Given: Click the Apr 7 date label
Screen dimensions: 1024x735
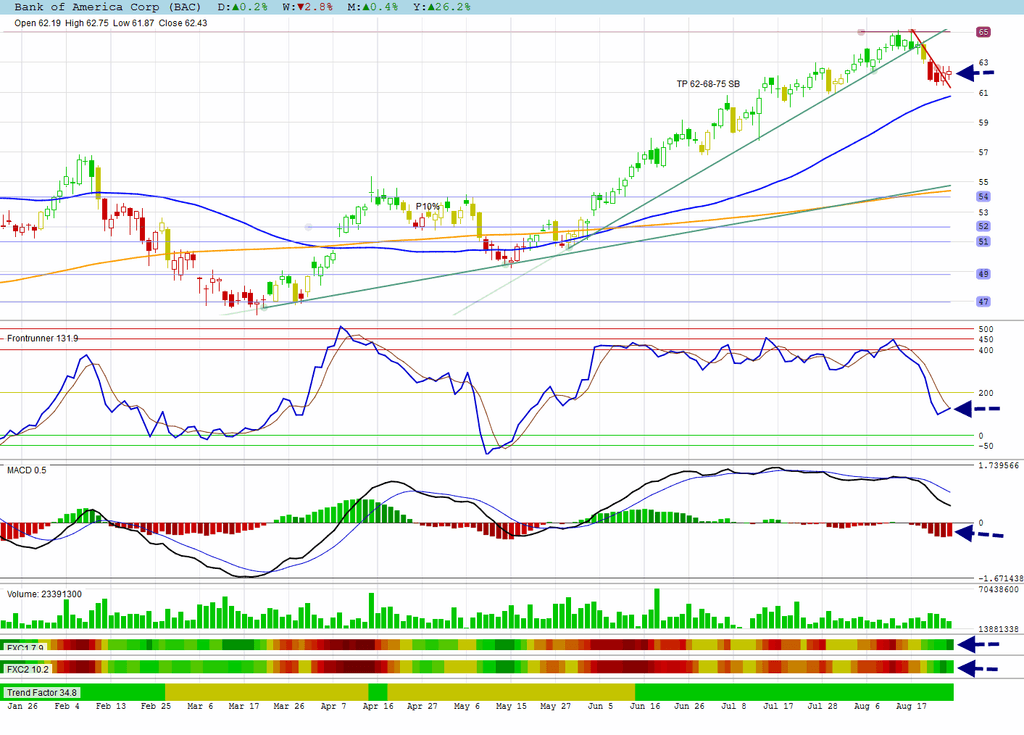Looking at the screenshot, I should click(x=333, y=706).
